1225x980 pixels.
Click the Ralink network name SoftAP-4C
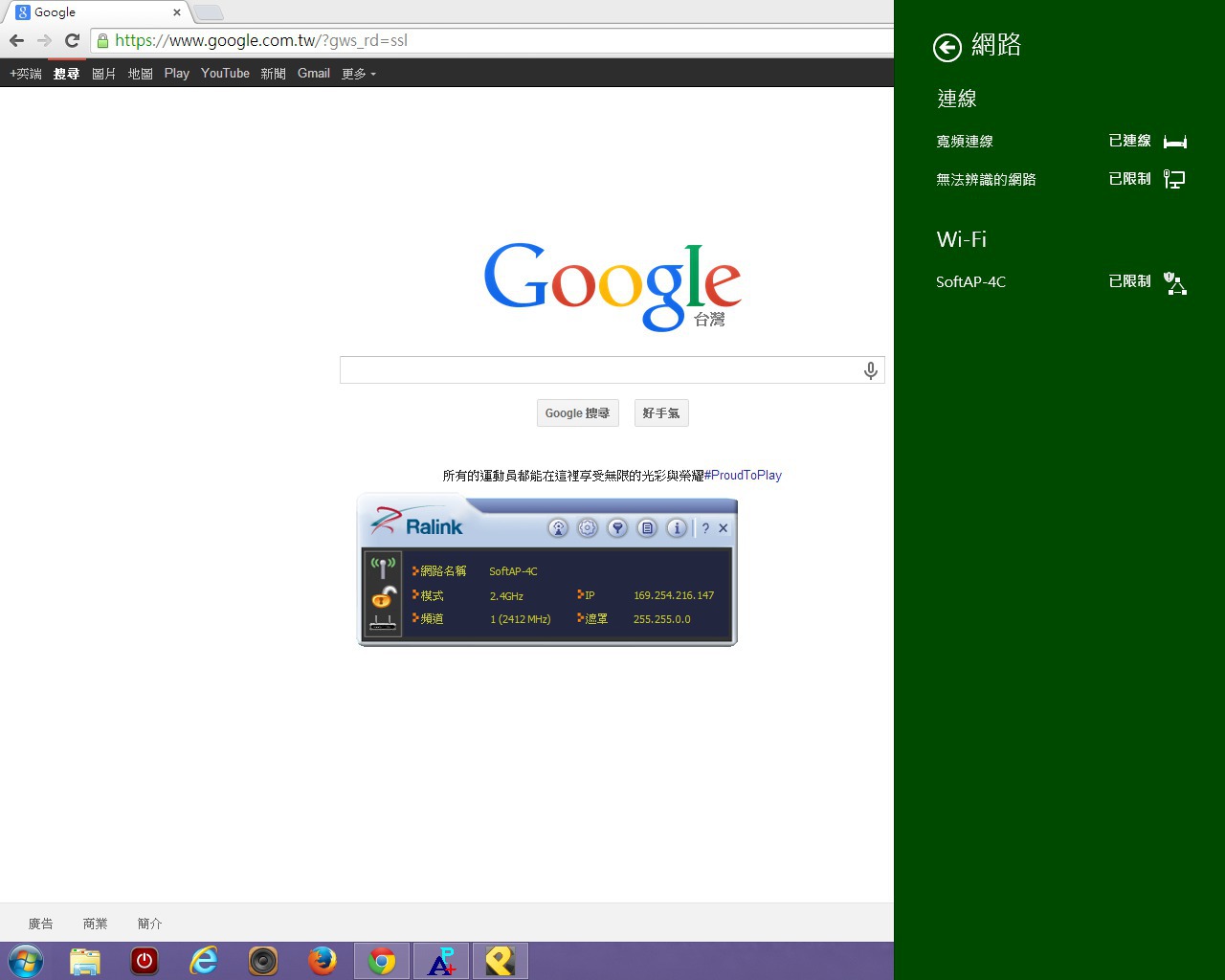(x=513, y=571)
